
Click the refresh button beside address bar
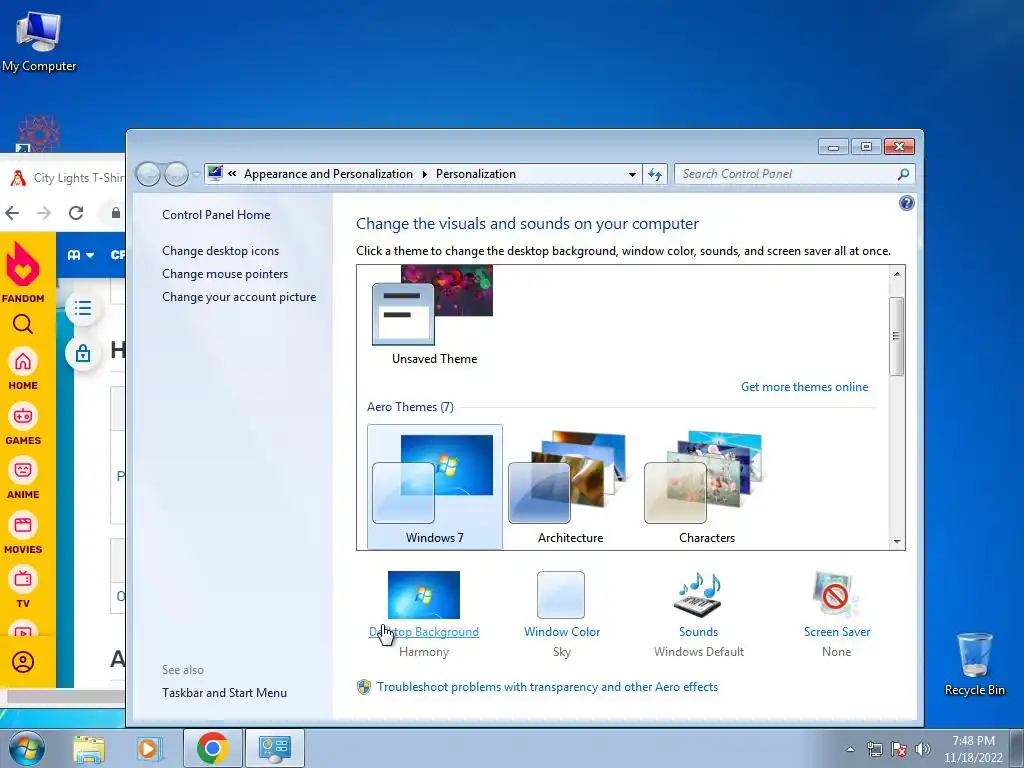pos(655,174)
